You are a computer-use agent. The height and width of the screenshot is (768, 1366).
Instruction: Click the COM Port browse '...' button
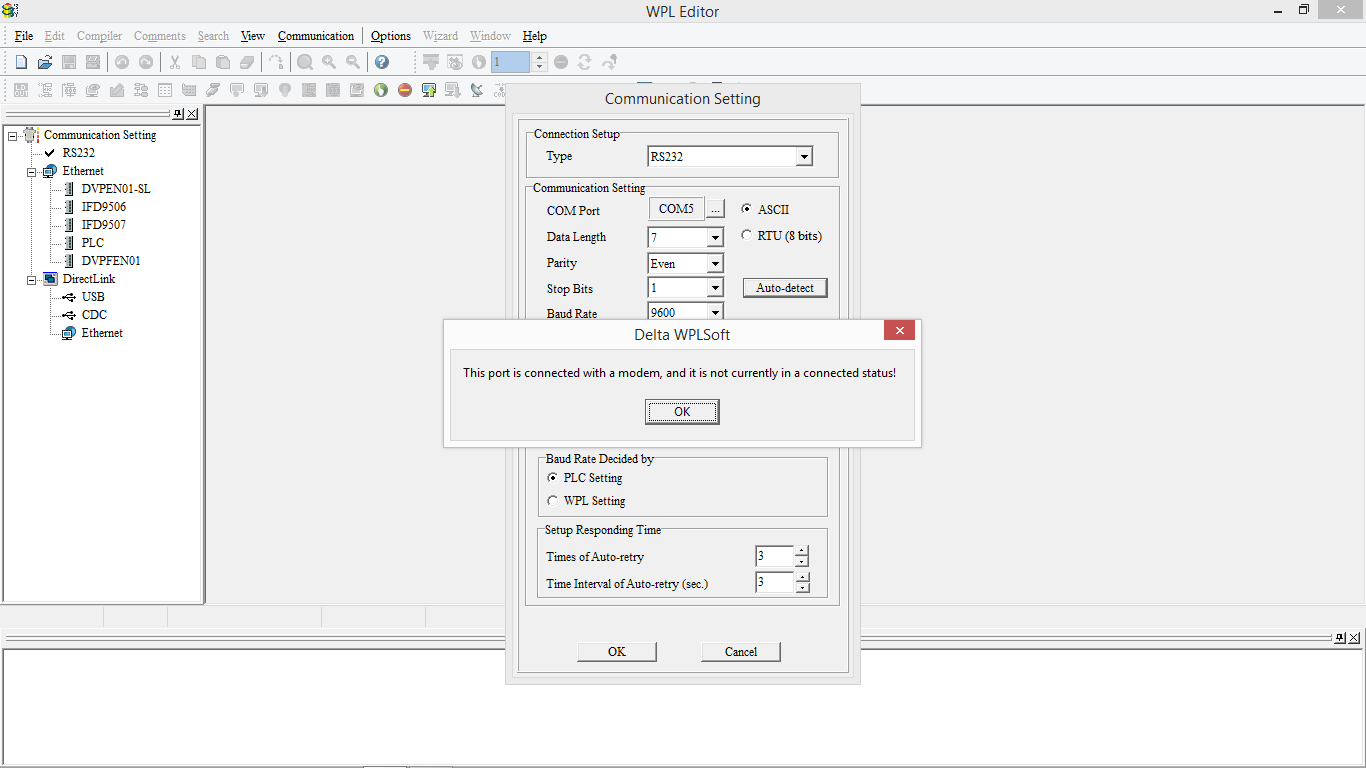(x=716, y=210)
